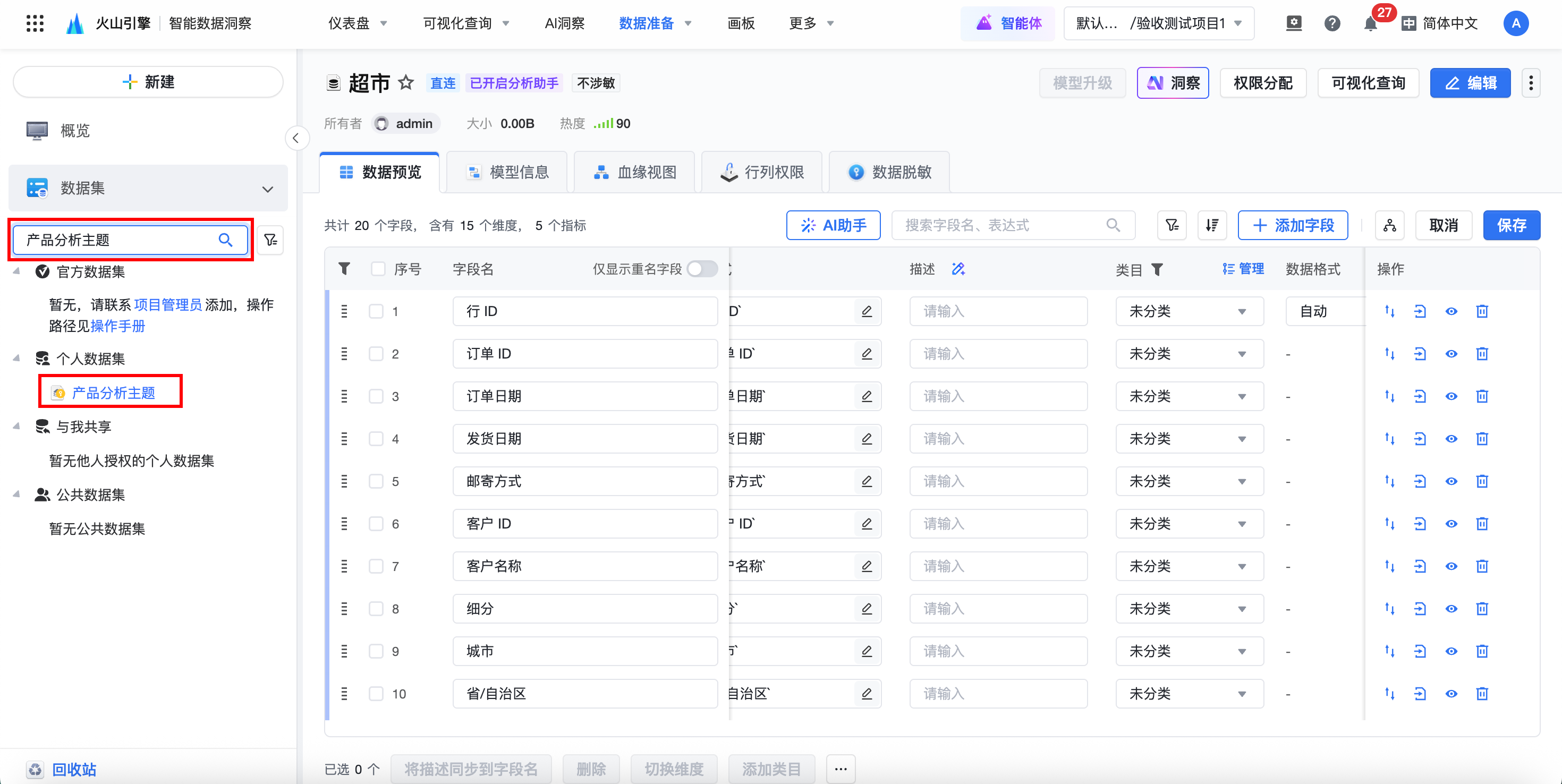Viewport: 1562px width, 784px height.
Task: Expand the 数据集 sidebar section chevron
Action: click(267, 189)
